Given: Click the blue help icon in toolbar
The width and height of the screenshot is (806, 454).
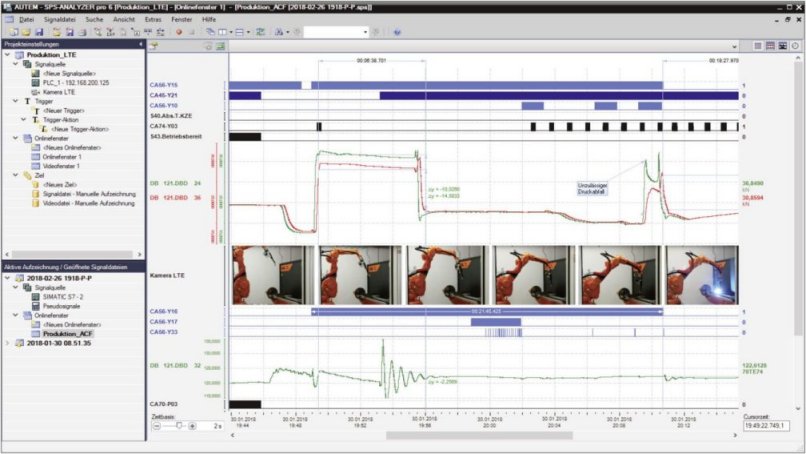Looking at the screenshot, I should [397, 32].
